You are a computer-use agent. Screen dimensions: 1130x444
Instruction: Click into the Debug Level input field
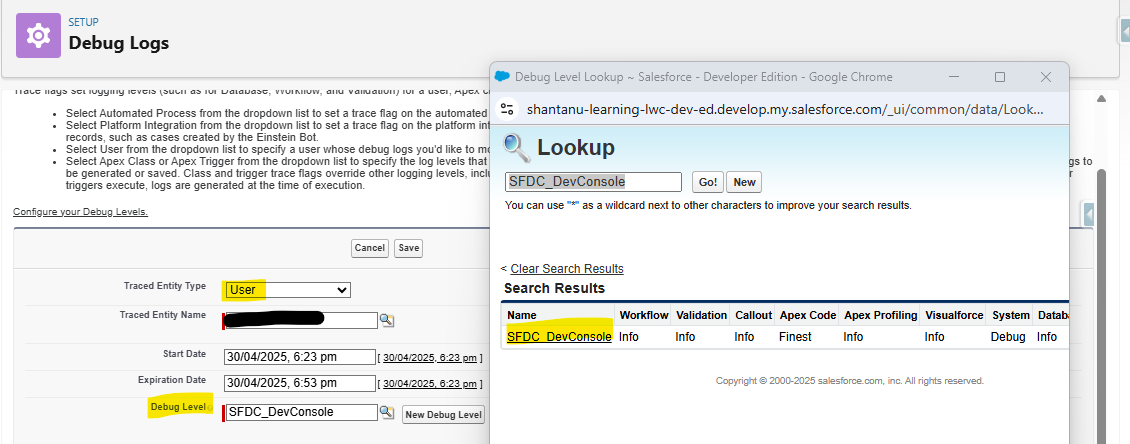point(301,412)
